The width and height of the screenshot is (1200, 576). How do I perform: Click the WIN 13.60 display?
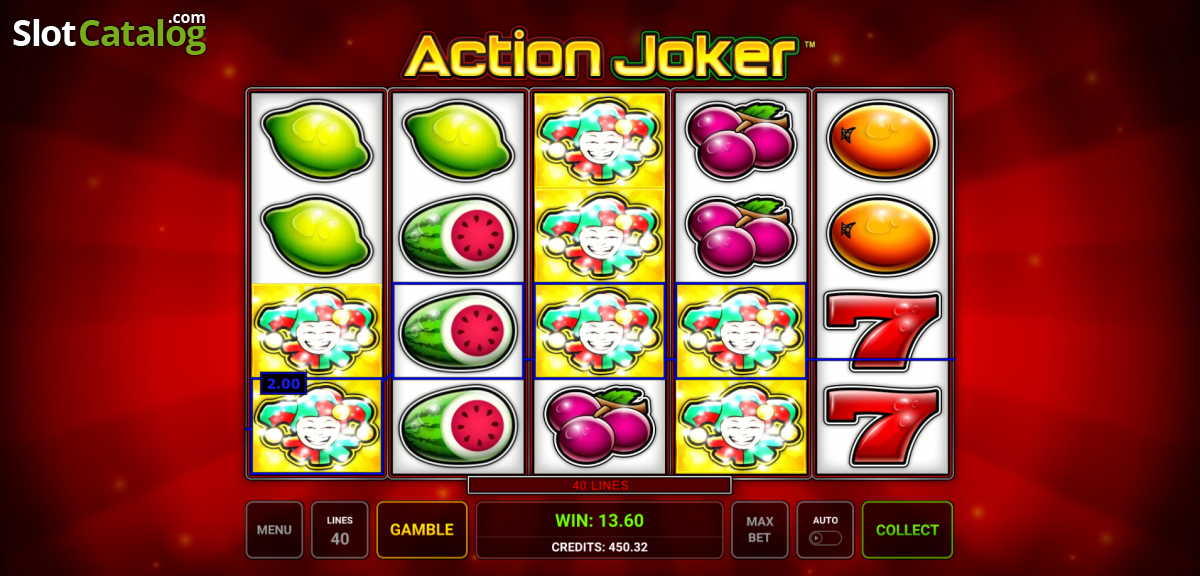coord(599,520)
